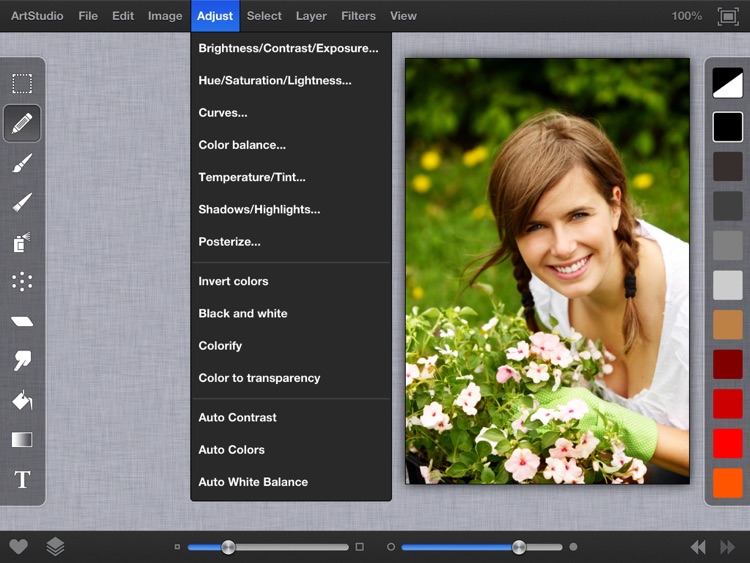Select the spray paint can tool

[x=22, y=242]
